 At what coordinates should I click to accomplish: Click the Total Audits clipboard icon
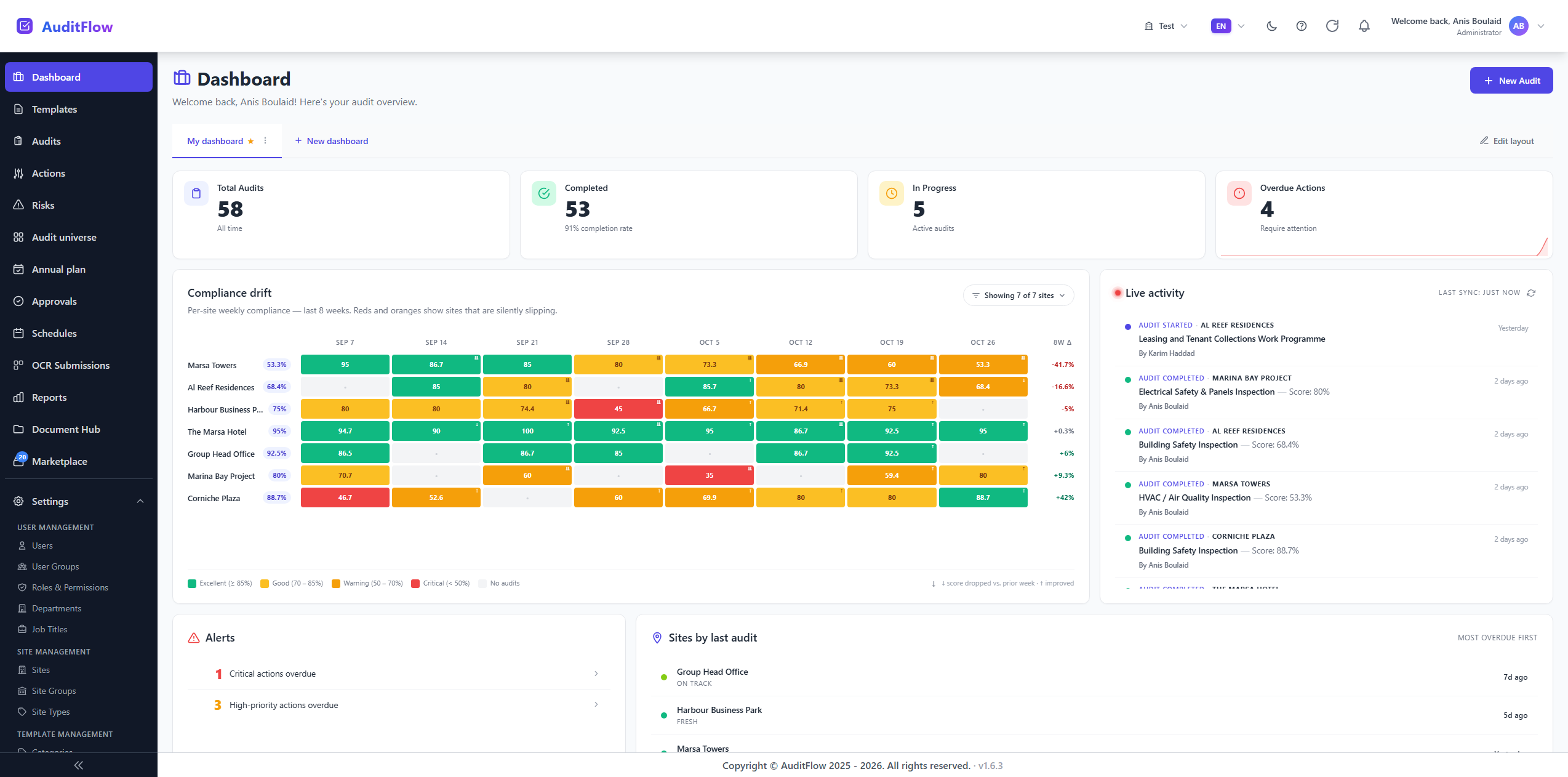[196, 193]
